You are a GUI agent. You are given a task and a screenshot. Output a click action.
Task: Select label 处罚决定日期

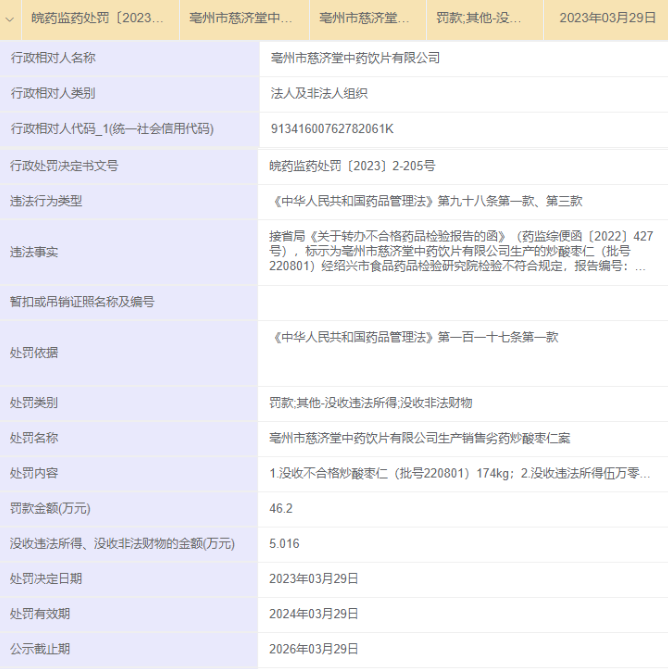(46, 579)
